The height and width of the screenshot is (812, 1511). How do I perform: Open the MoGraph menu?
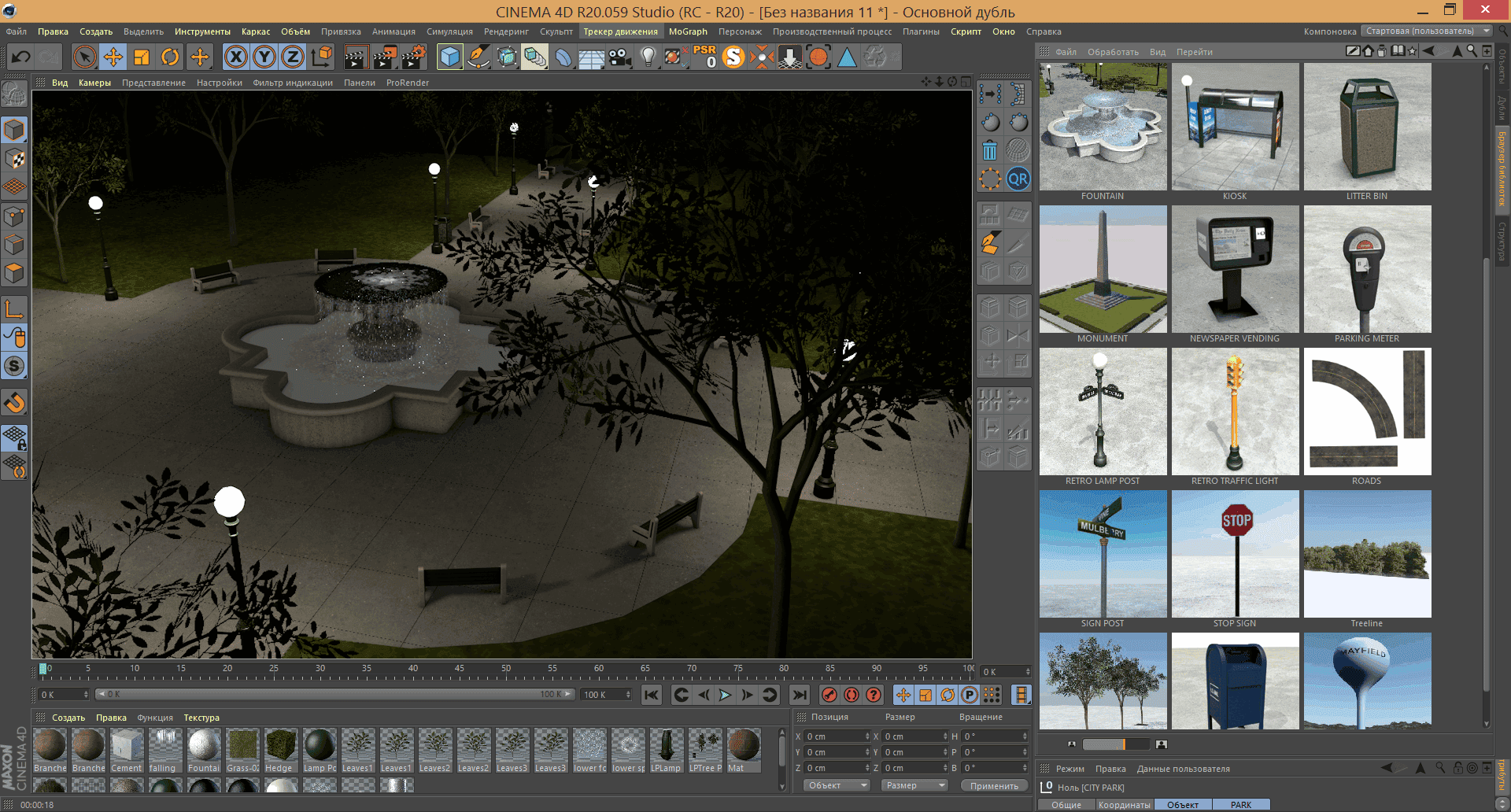click(x=688, y=31)
